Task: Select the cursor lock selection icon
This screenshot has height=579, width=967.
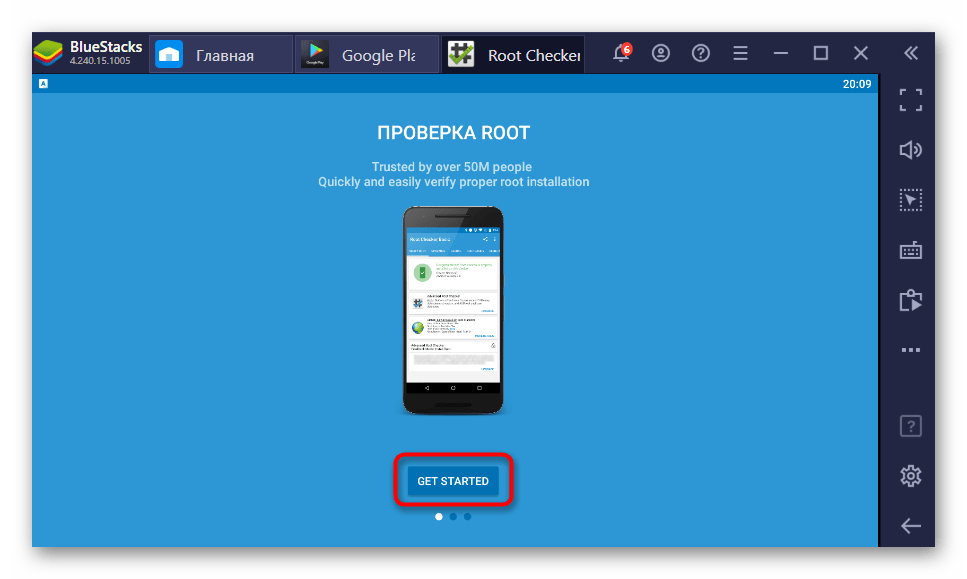Action: click(911, 200)
